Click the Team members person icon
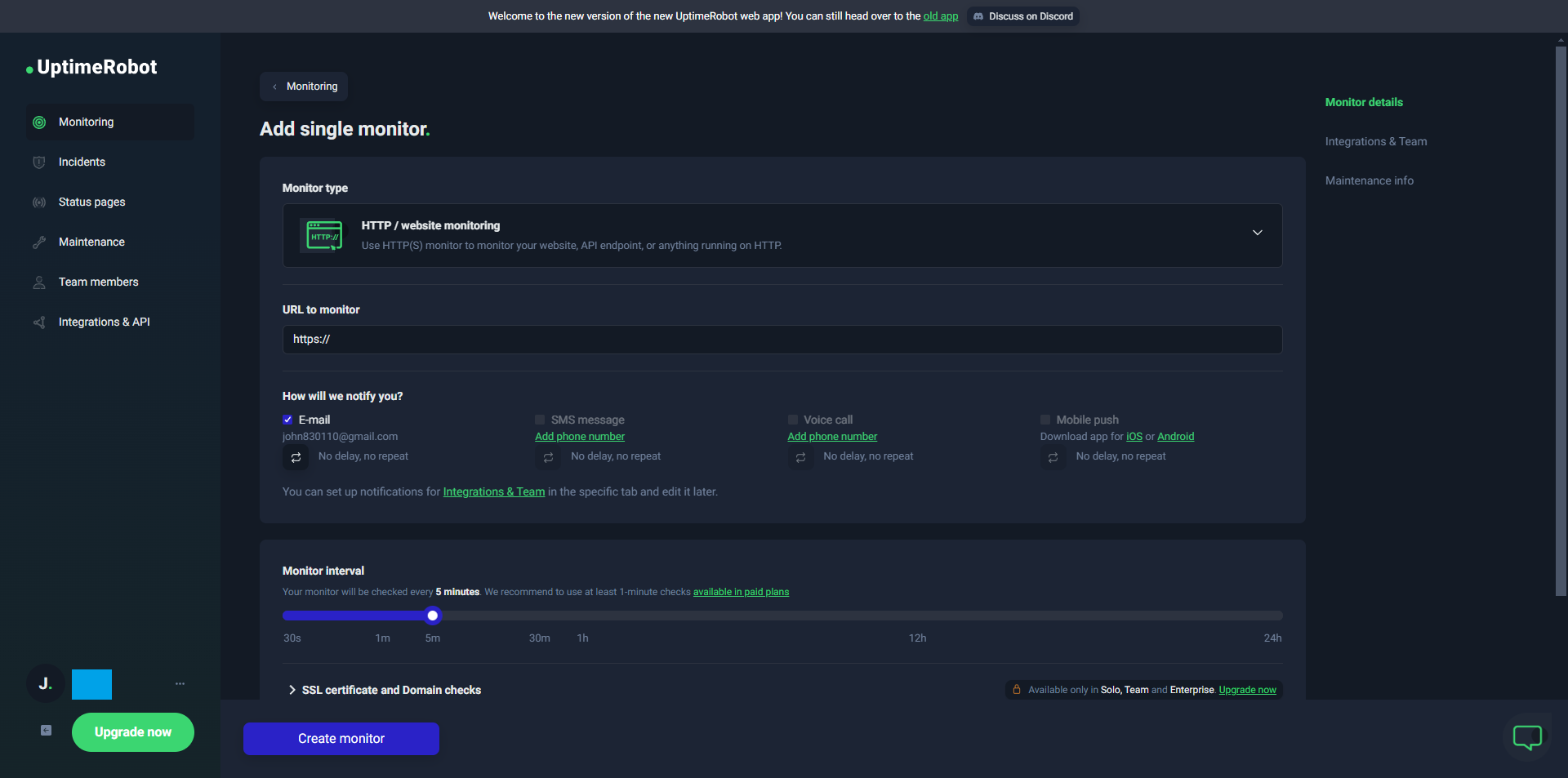The image size is (1568, 778). click(x=39, y=282)
